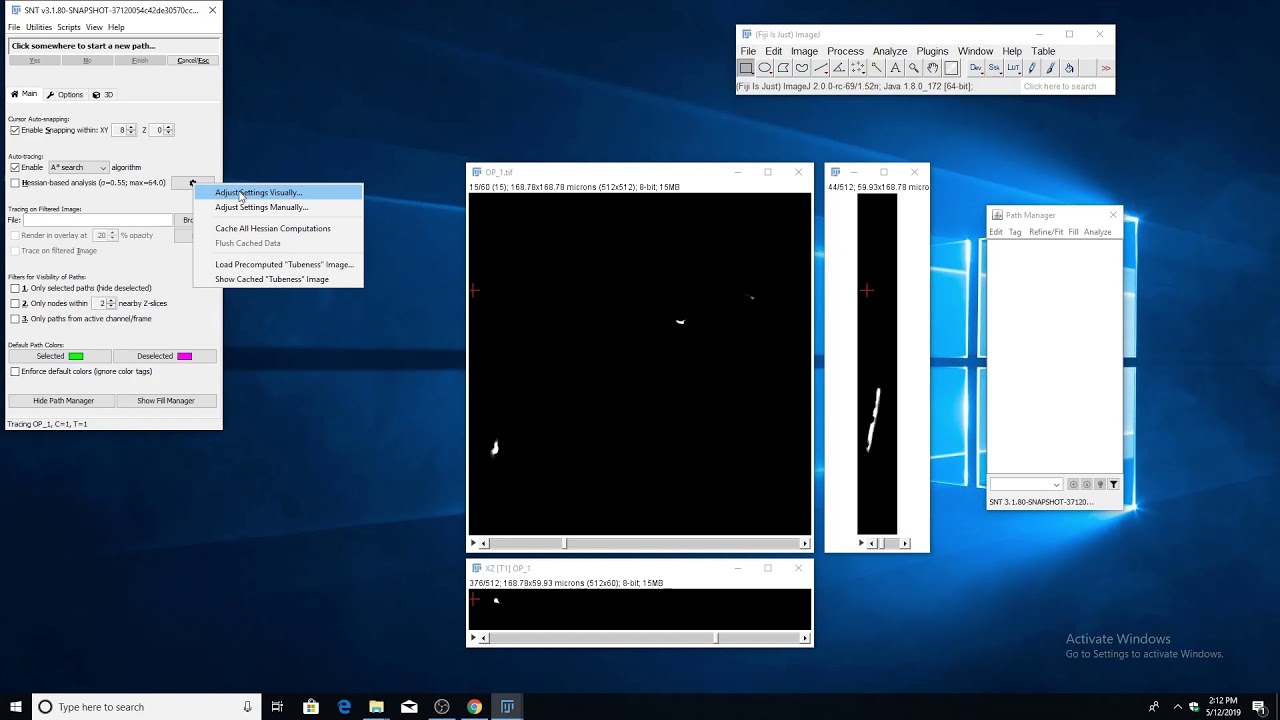Open the Dev developer menu tool
The width and height of the screenshot is (1280, 720).
[x=976, y=68]
